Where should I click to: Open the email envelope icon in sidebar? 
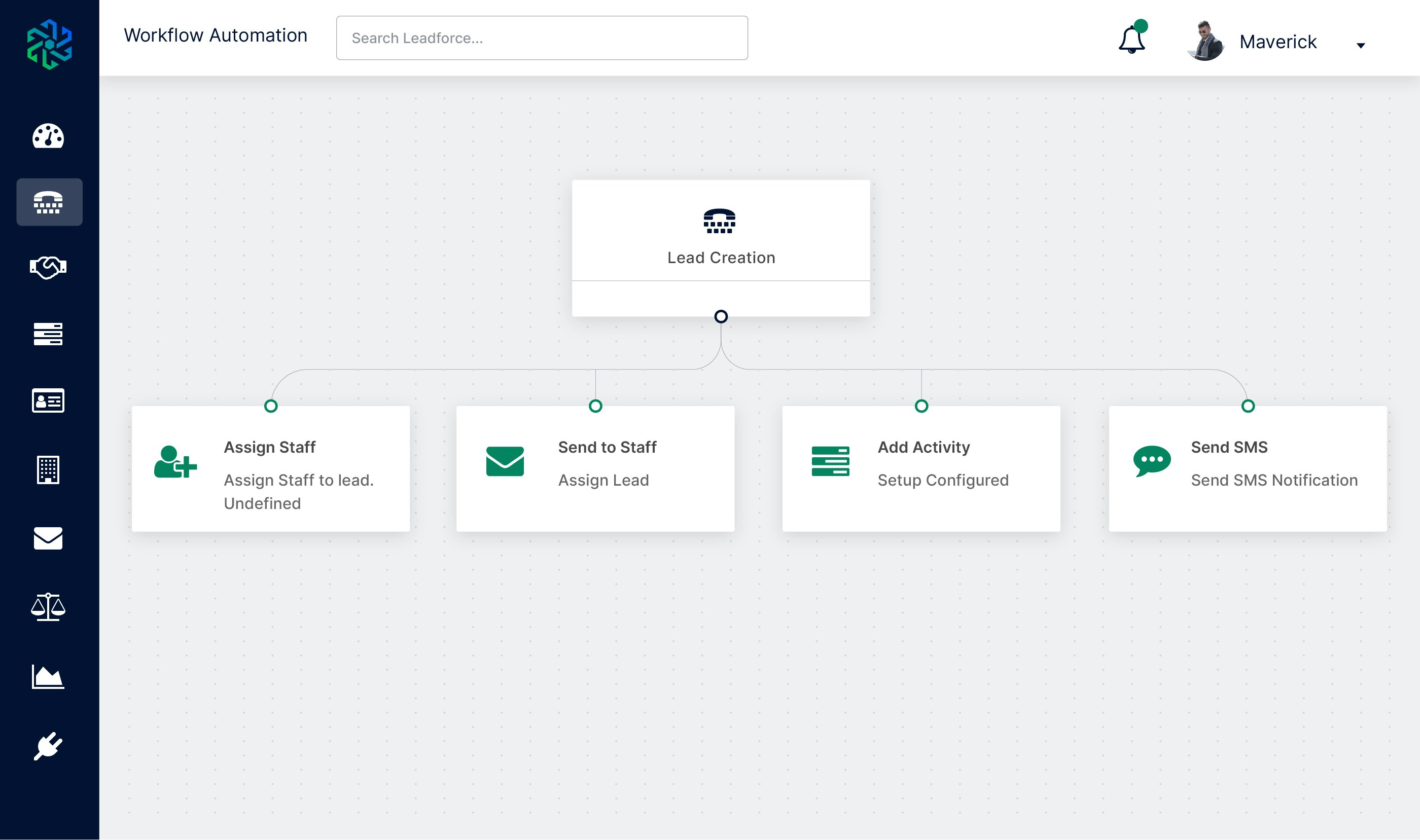click(x=48, y=538)
